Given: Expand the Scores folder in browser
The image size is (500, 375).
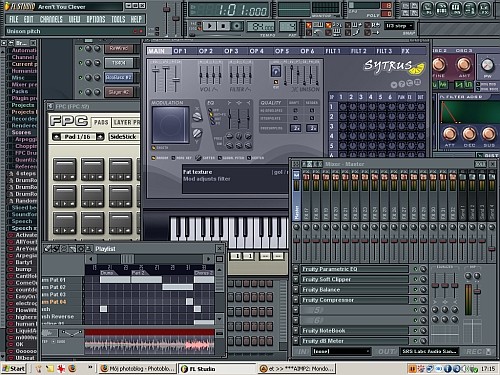Looking at the screenshot, I should [x=21, y=132].
